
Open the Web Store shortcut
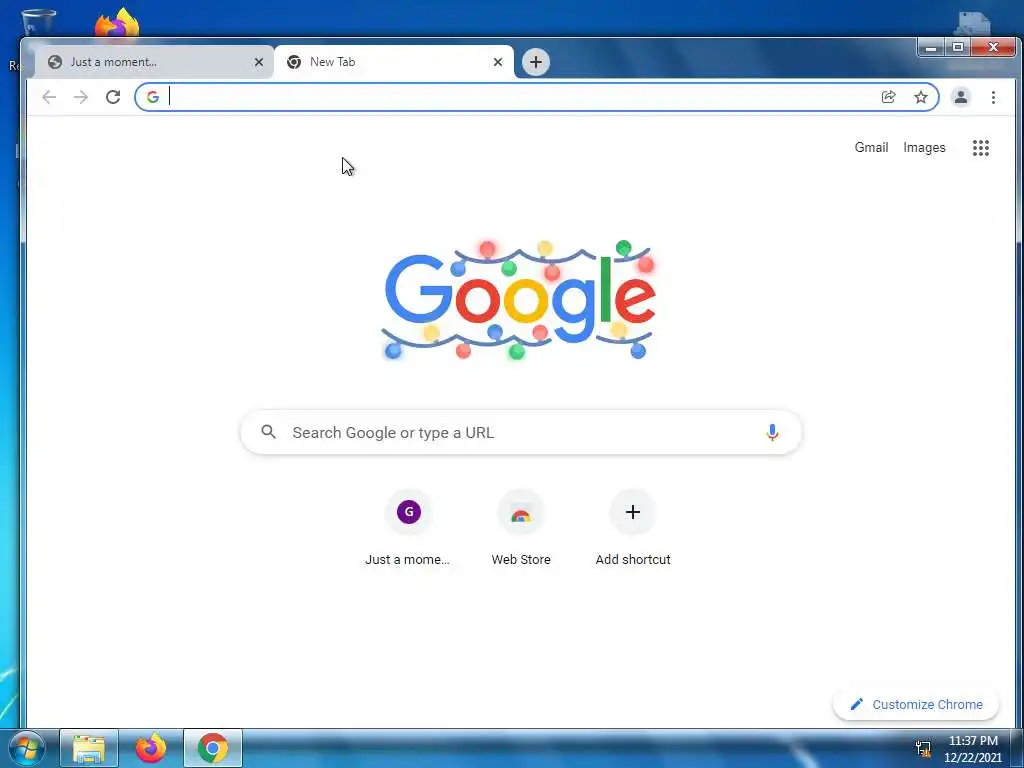(520, 528)
